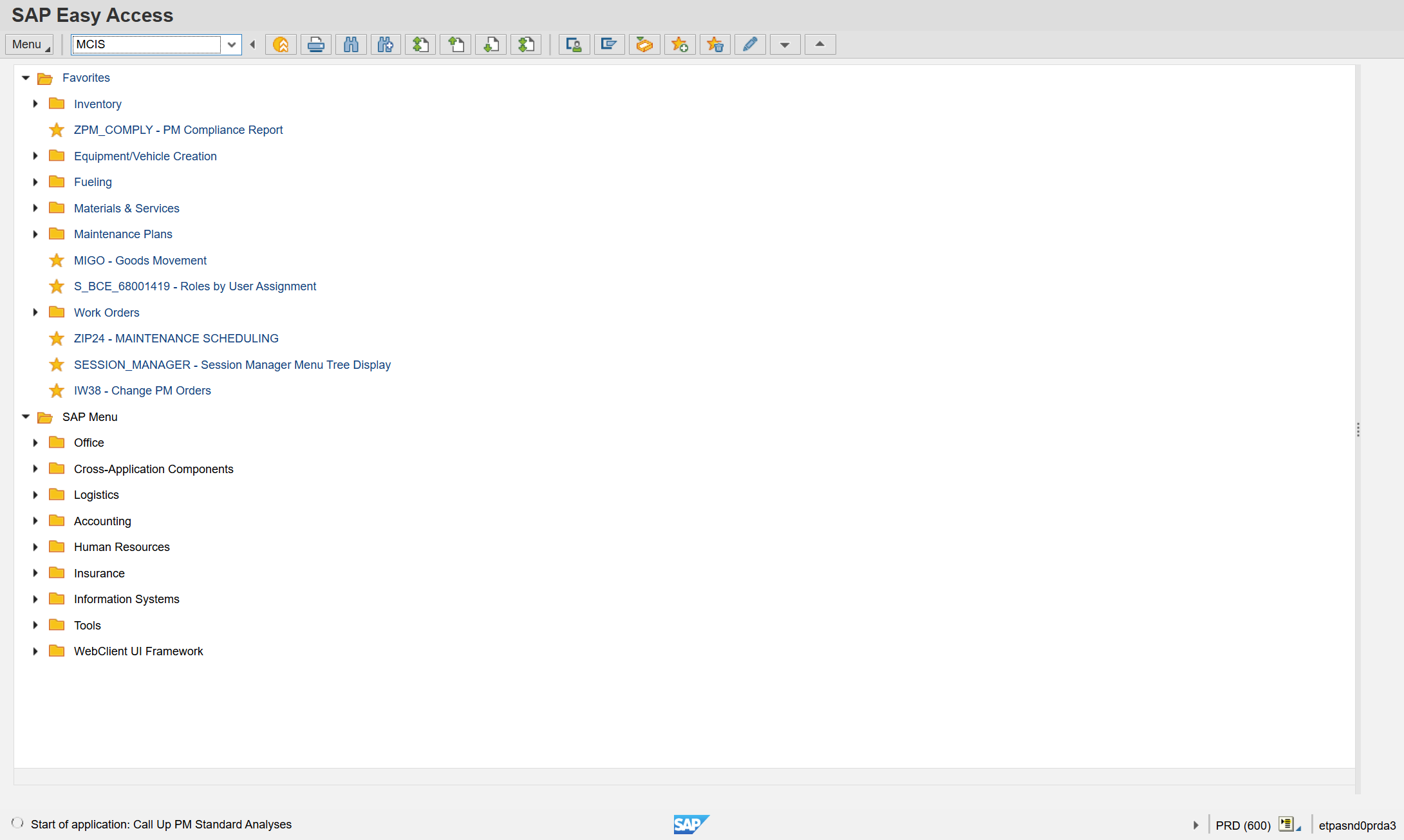The height and width of the screenshot is (840, 1404).
Task: Click the Log Off orange toolbar icon
Action: pos(281,44)
